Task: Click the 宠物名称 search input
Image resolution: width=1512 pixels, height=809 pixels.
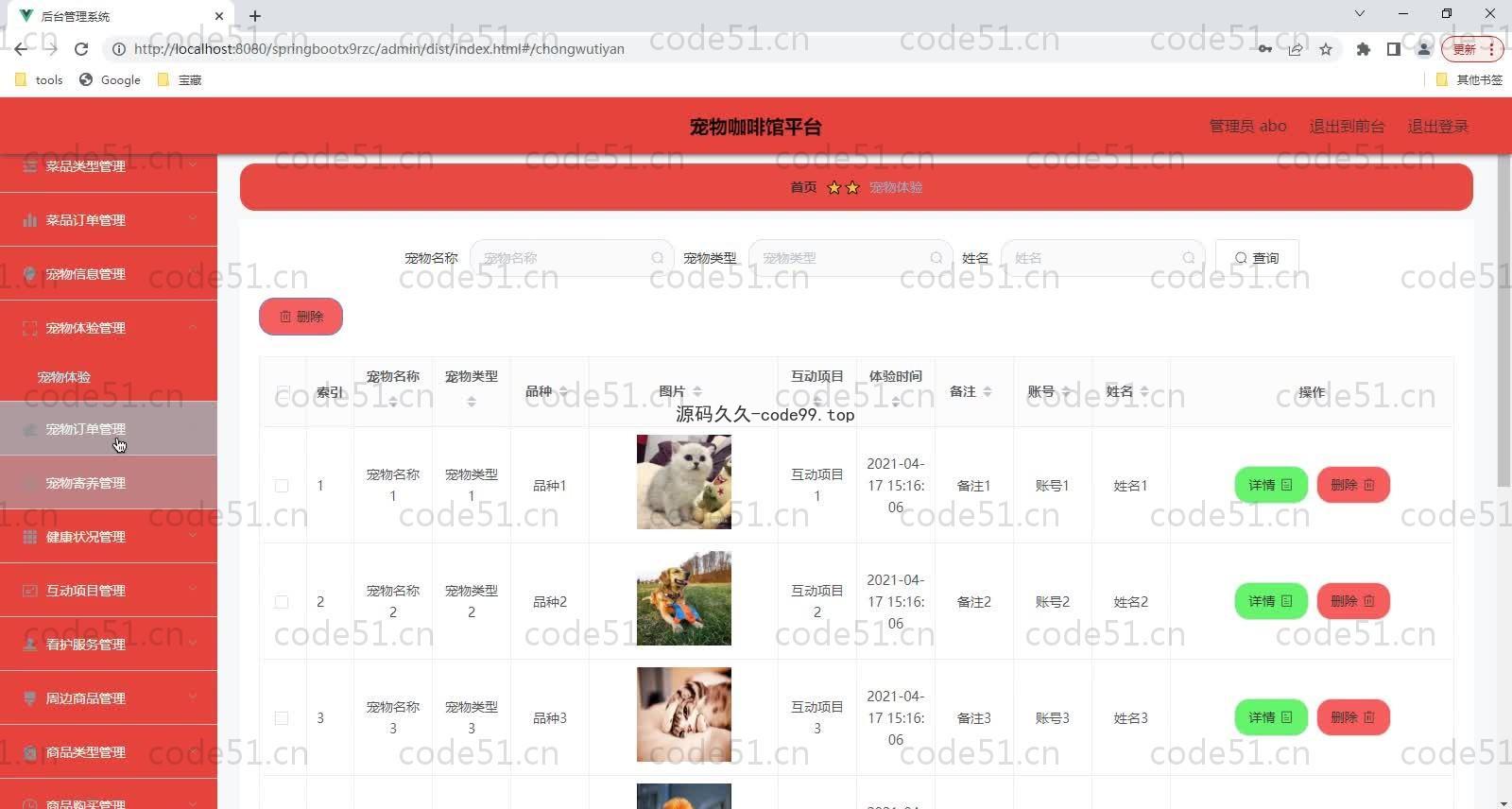Action: pyautogui.click(x=571, y=258)
